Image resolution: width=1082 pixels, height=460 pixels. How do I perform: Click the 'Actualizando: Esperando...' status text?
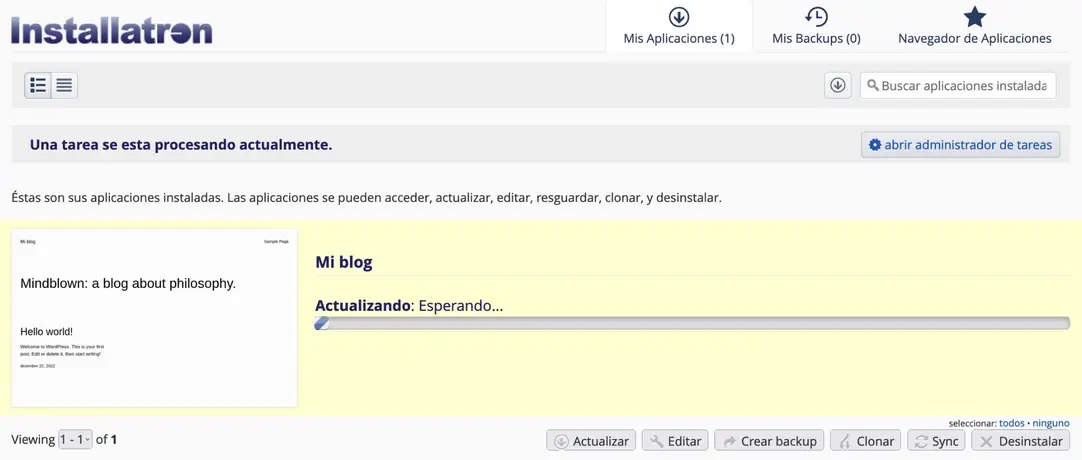(x=409, y=306)
